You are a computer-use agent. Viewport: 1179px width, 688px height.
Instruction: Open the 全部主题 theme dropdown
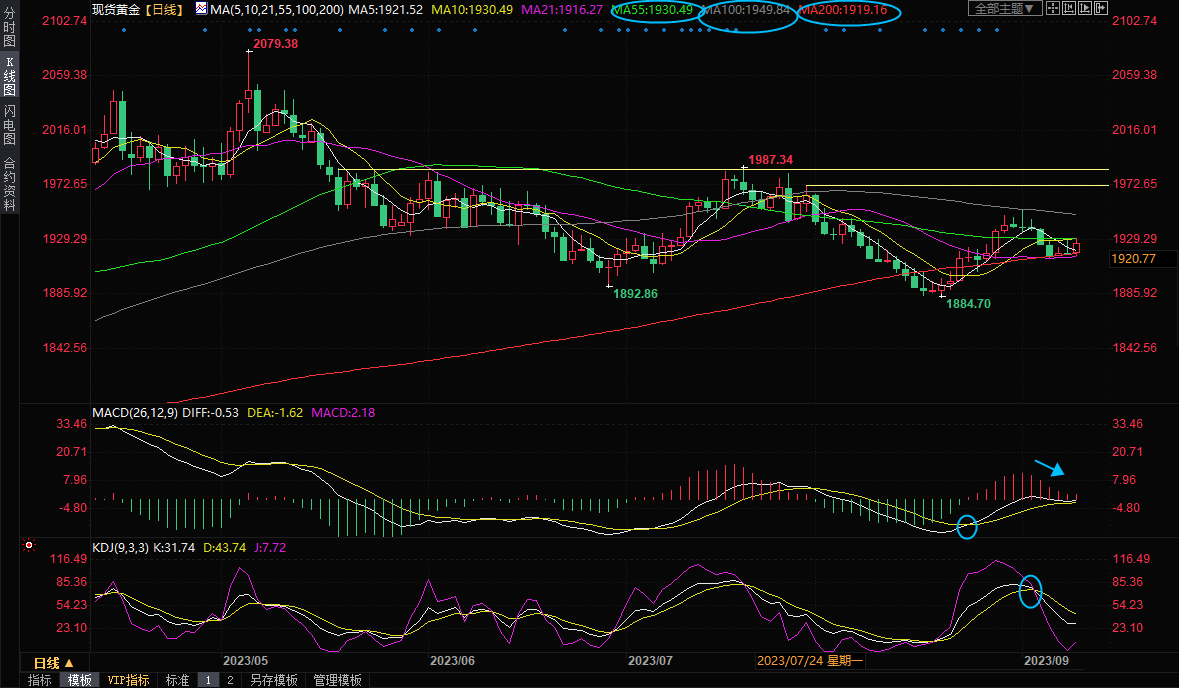(x=1005, y=8)
